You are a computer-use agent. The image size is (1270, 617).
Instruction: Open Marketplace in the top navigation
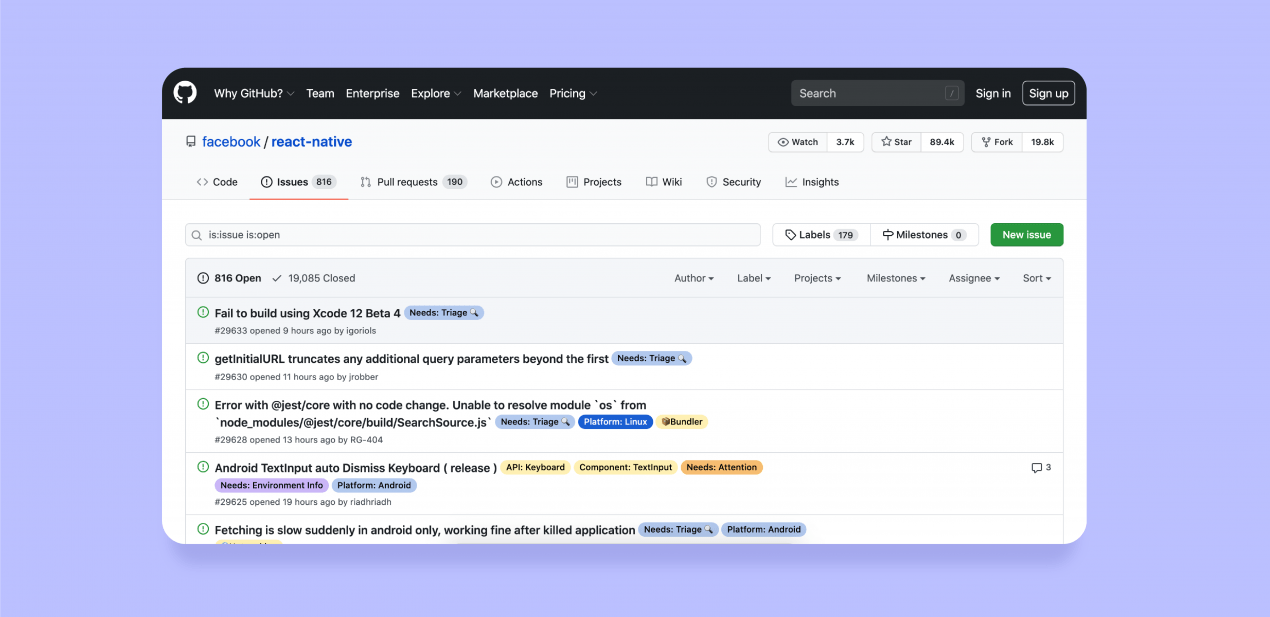505,93
